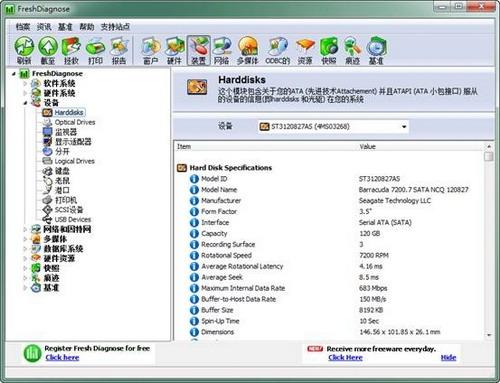Select SCSI设备 tree item
Viewport: 500px width, 383px height.
tap(69, 210)
